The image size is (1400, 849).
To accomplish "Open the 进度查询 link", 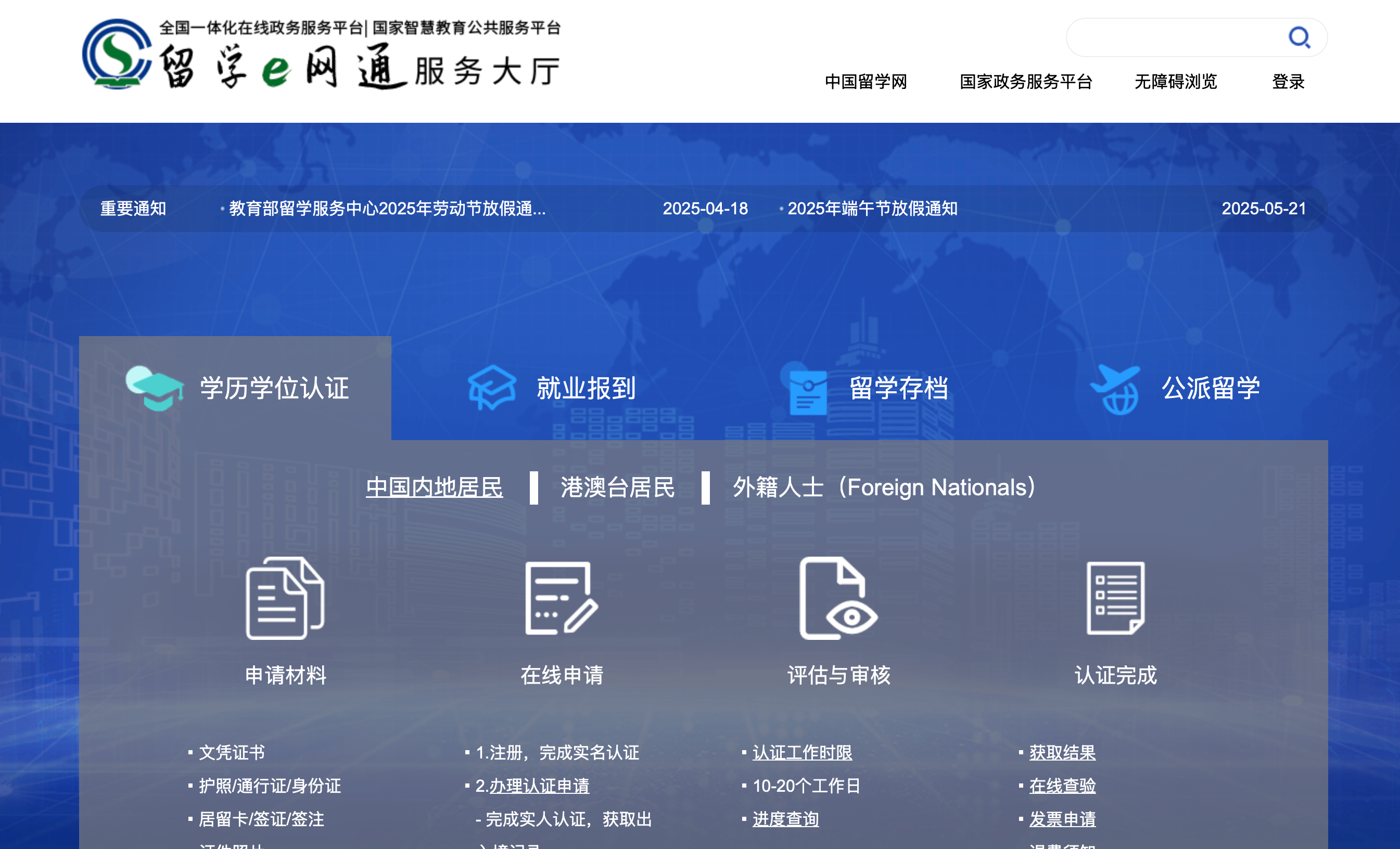I will click(785, 819).
